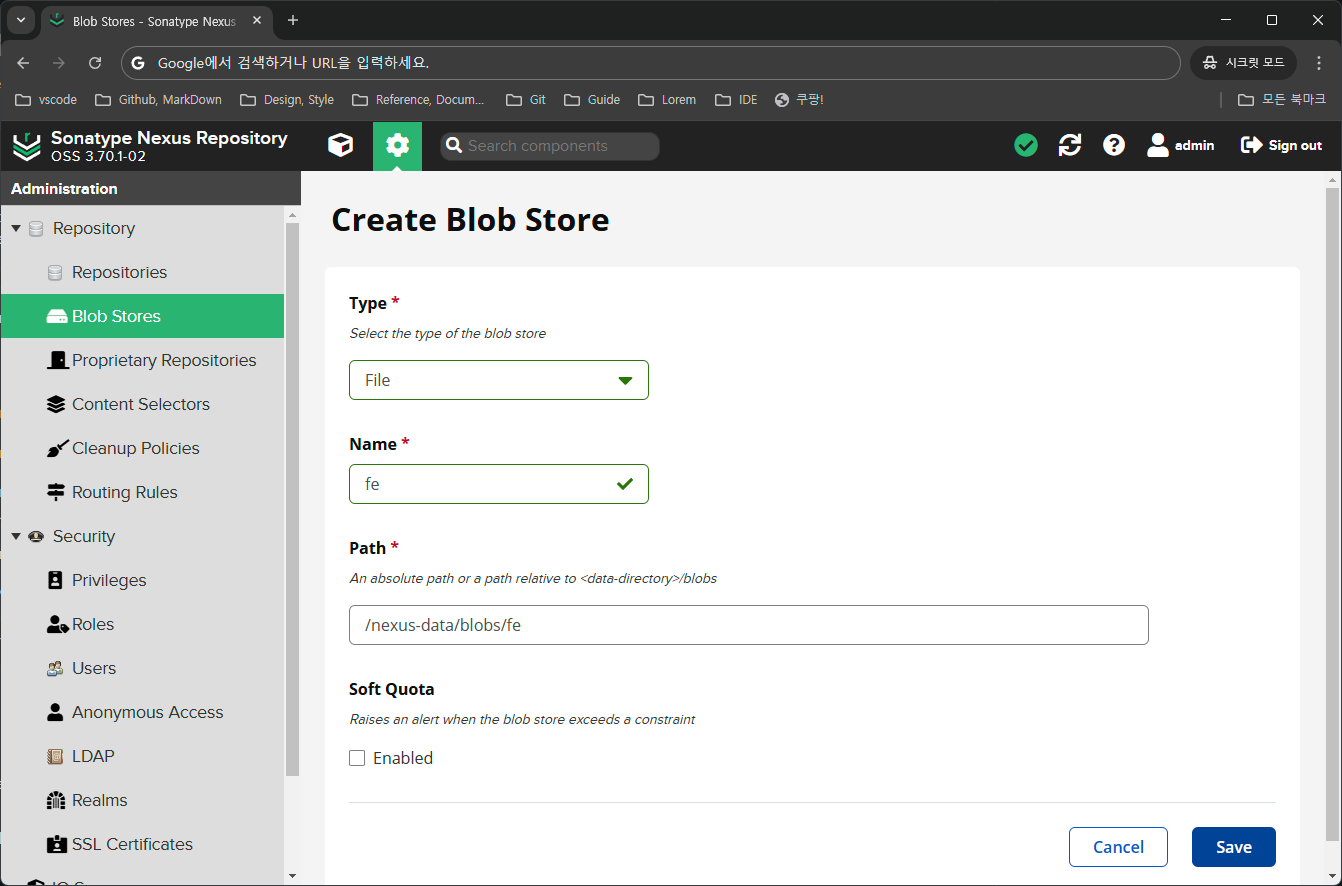
Task: Open Privileges under Security
Action: point(142,580)
